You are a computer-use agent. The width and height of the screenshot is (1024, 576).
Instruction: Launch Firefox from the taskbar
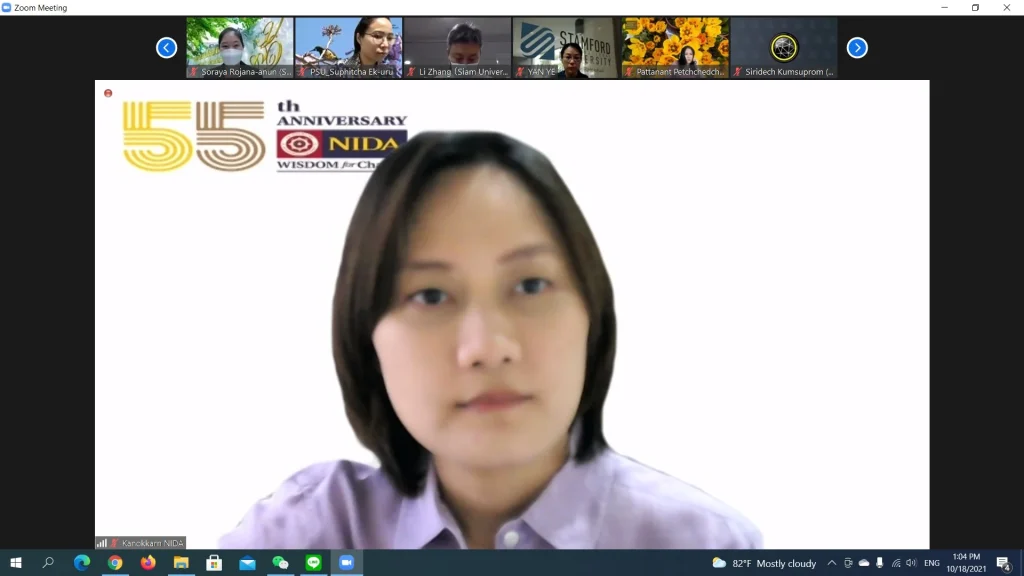coord(148,563)
